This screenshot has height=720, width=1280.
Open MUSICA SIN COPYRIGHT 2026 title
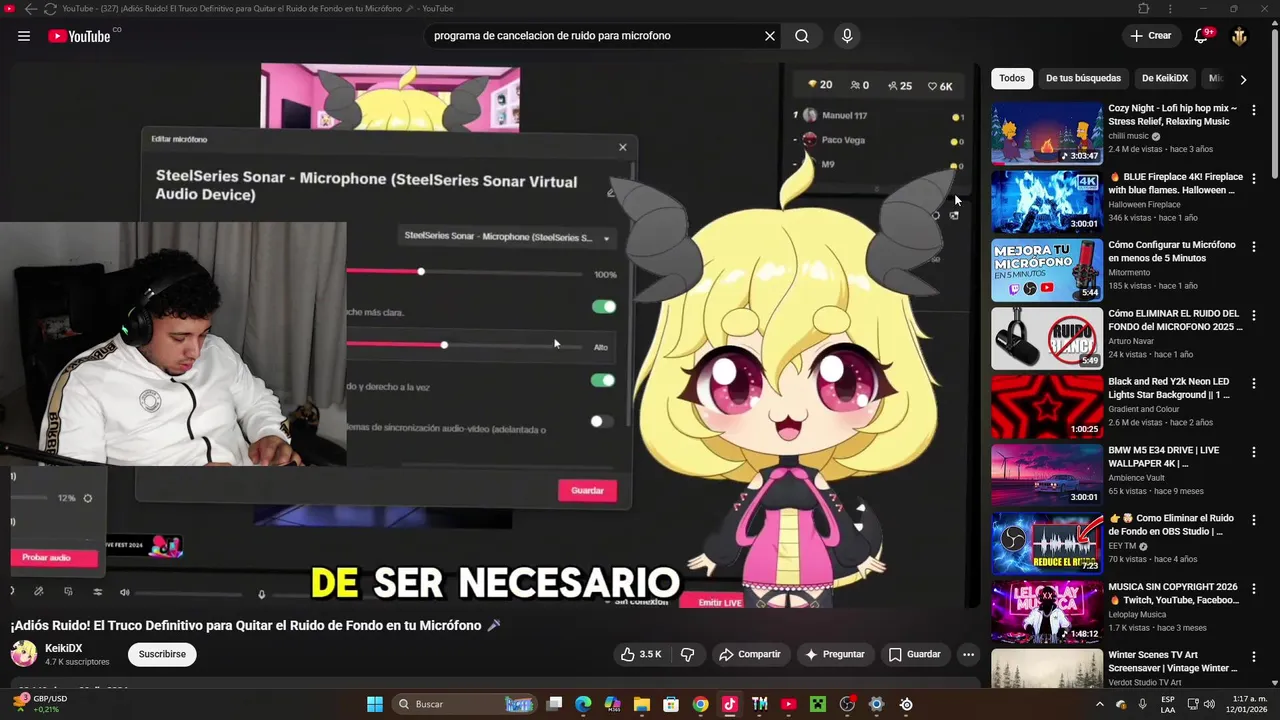click(x=1173, y=594)
